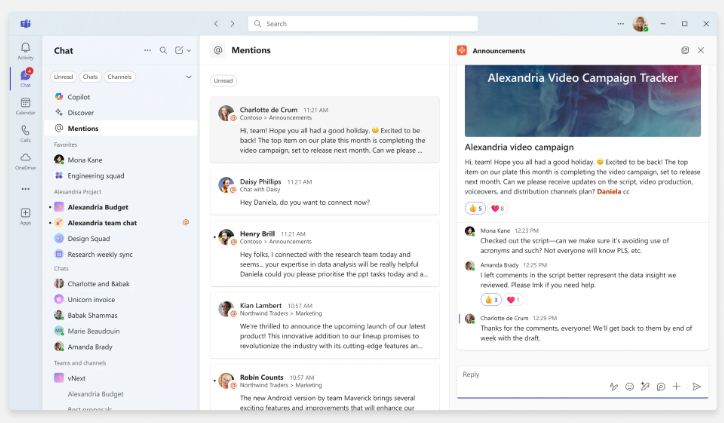The height and width of the screenshot is (423, 724).
Task: Click the search icon in Chat header
Action: [164, 50]
